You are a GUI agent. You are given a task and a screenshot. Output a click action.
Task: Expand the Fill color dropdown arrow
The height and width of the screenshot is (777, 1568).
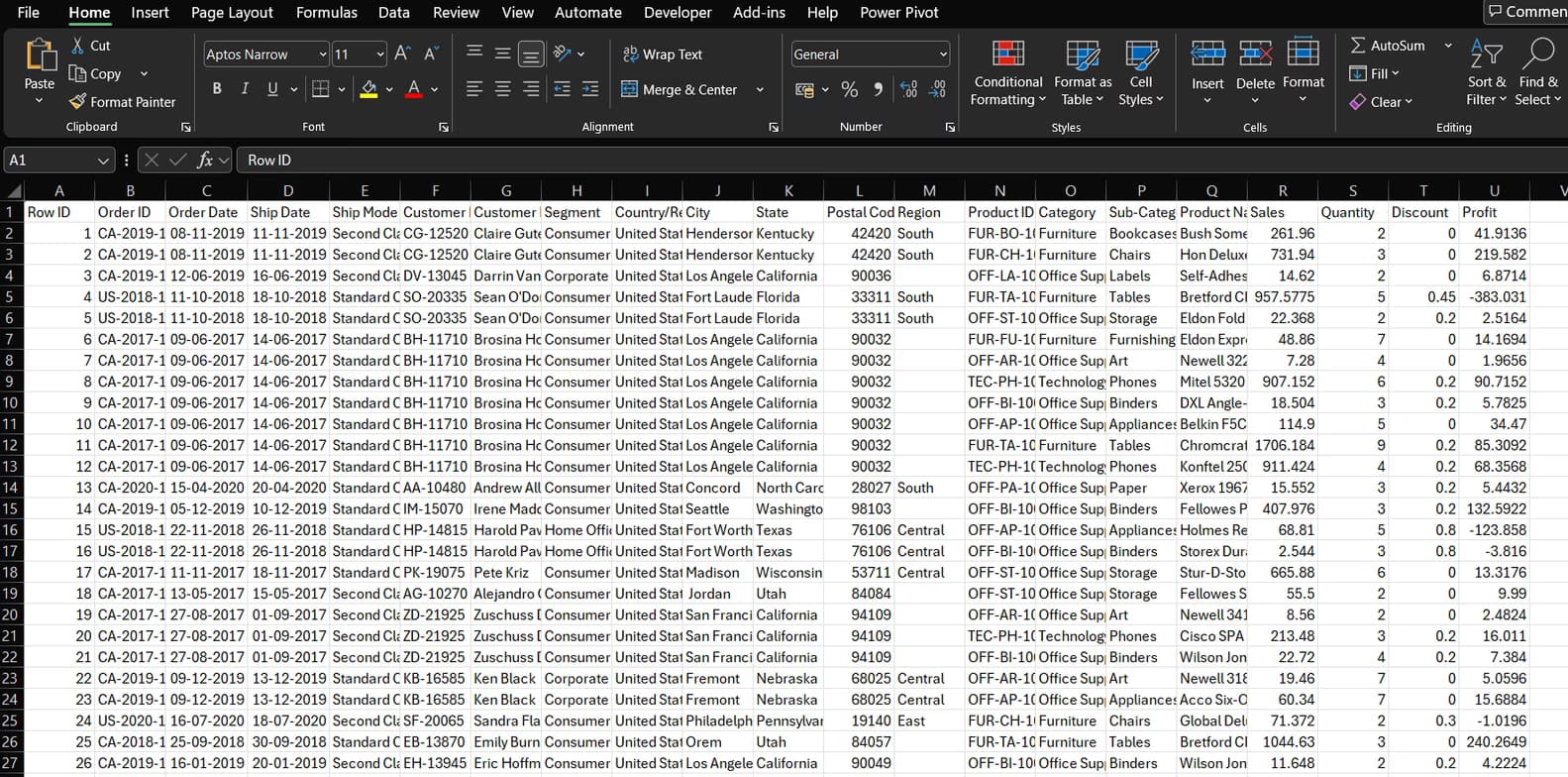(x=389, y=89)
